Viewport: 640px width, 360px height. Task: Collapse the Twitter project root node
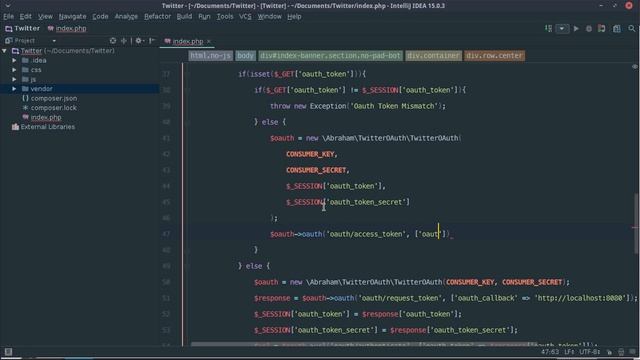tap(4, 51)
